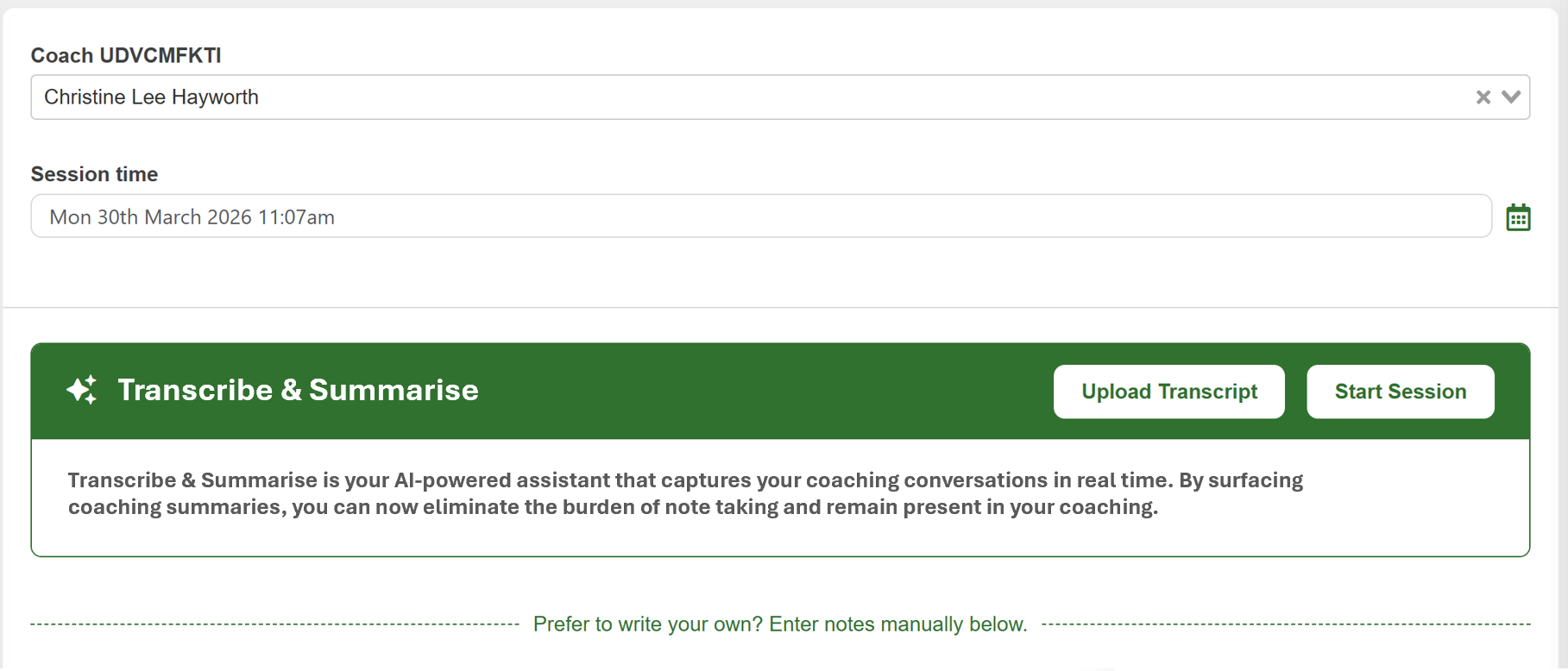Expand the Coach dropdown chevron arrow

(1511, 97)
